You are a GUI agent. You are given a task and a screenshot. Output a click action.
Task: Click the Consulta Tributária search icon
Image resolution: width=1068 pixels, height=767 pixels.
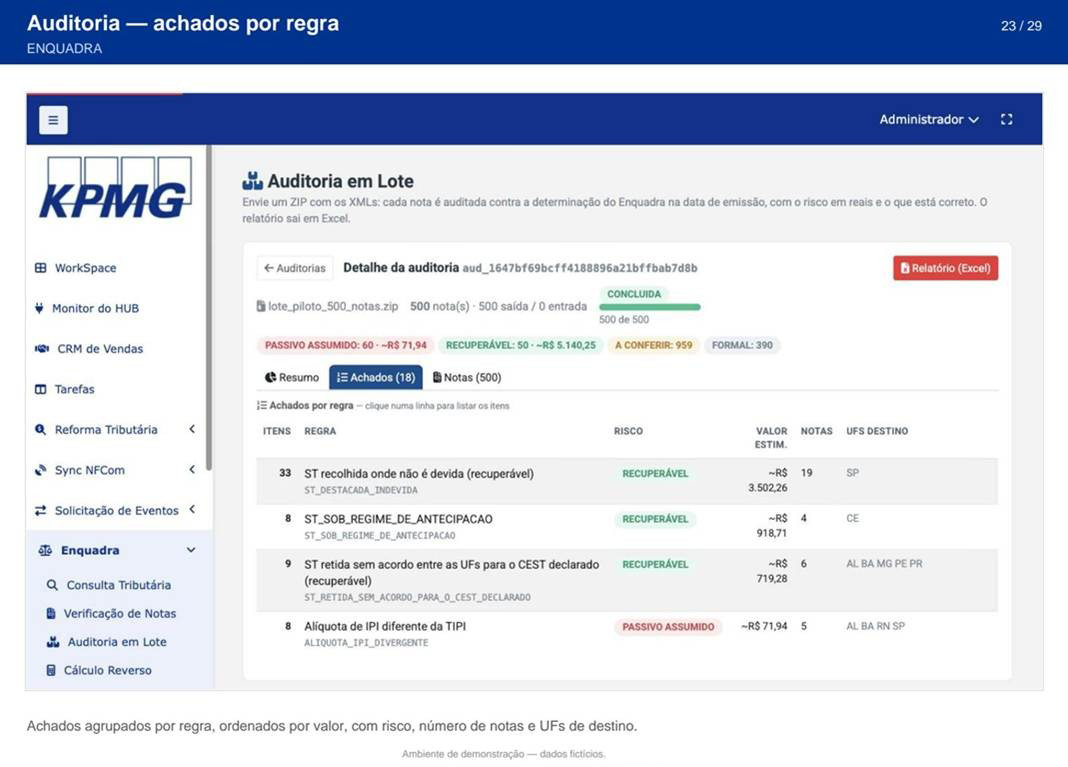tap(52, 585)
